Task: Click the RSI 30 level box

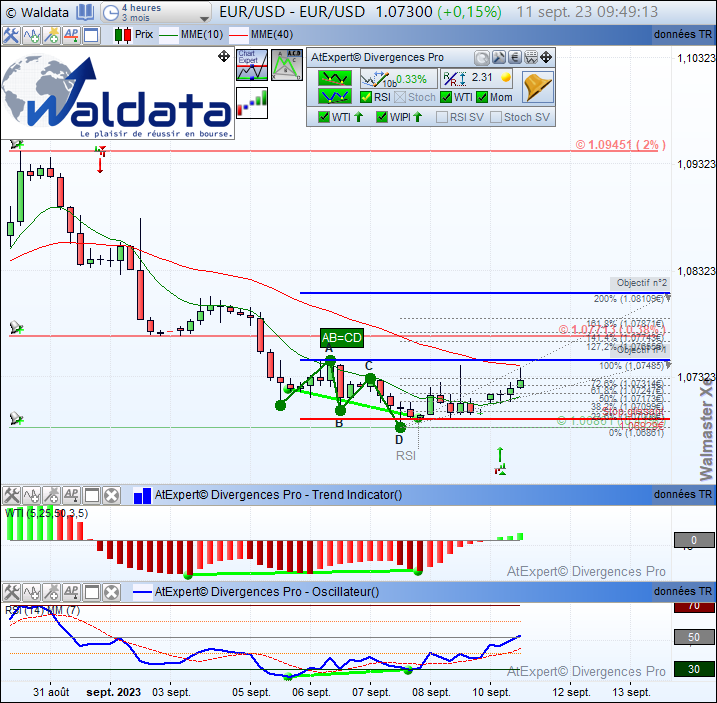Action: (694, 669)
